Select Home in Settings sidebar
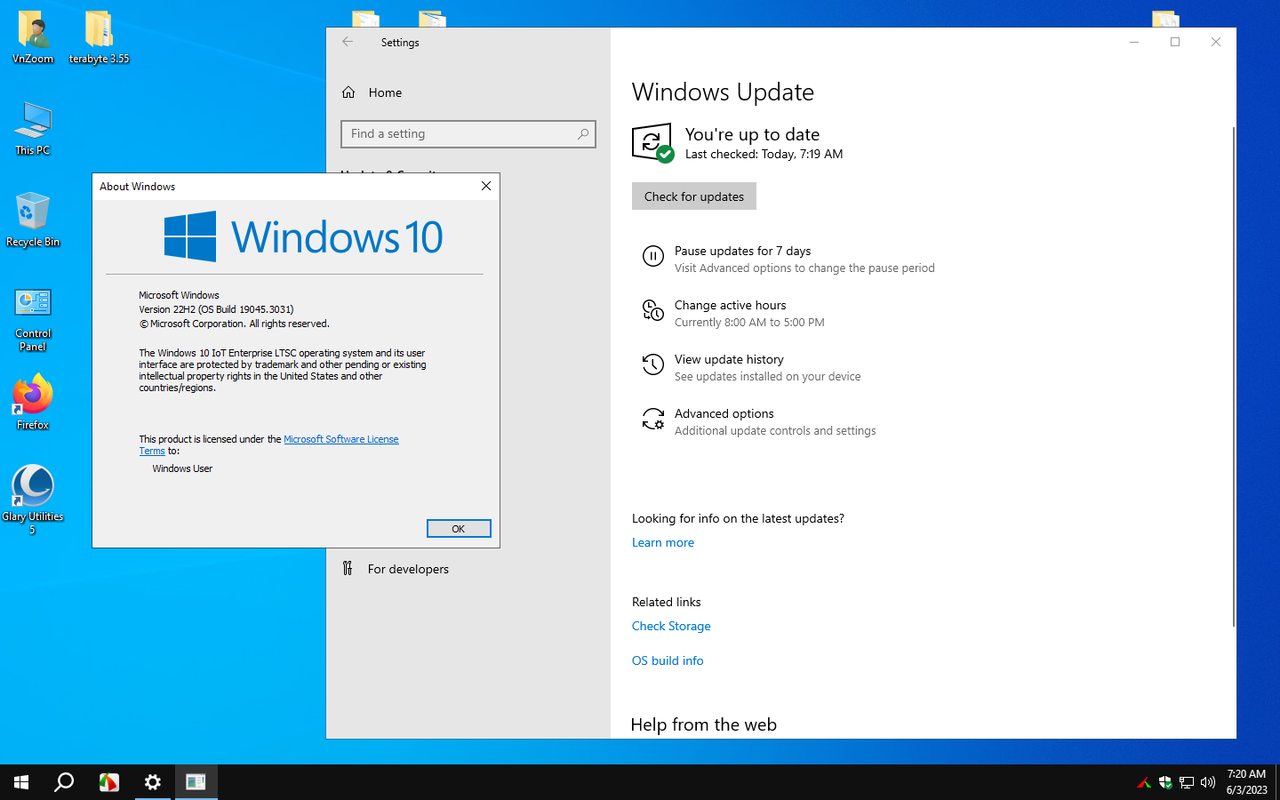The width and height of the screenshot is (1280, 800). click(x=468, y=92)
